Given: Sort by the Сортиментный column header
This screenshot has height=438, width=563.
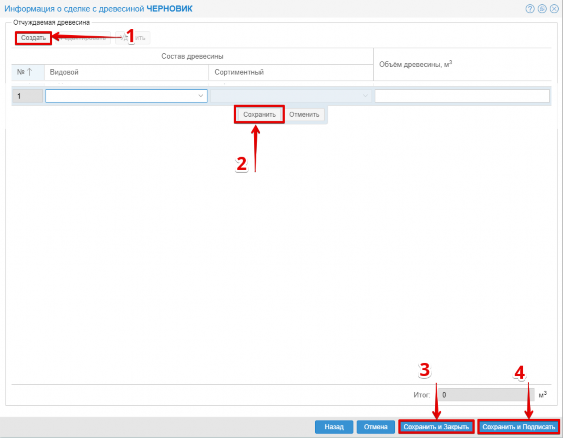Looking at the screenshot, I should click(x=291, y=72).
